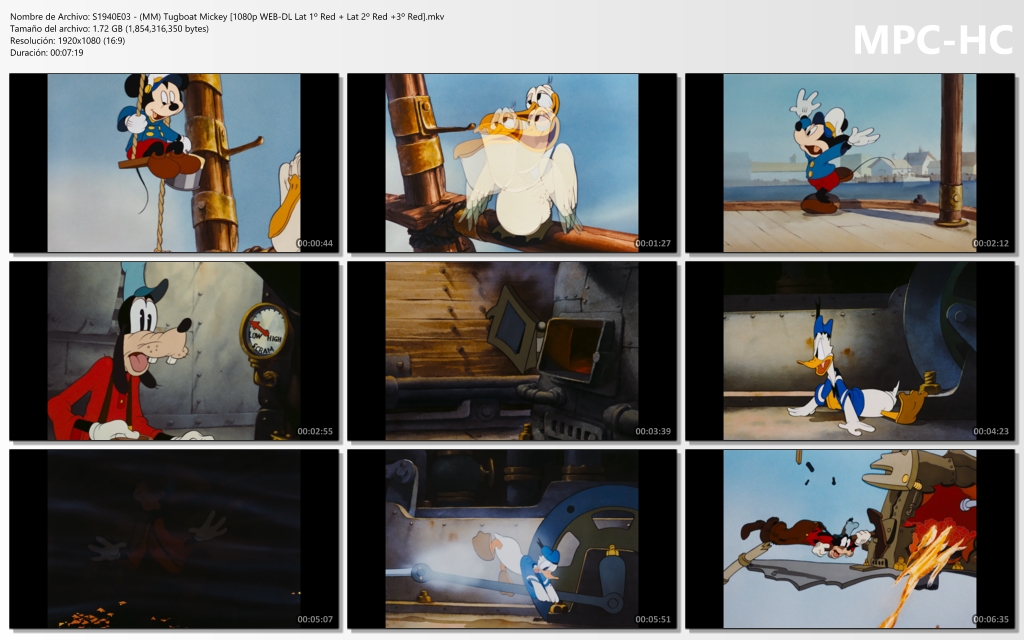
Task: Click the 'Tamaño del archivo: 1.72 GB' line
Action: [x=109, y=29]
